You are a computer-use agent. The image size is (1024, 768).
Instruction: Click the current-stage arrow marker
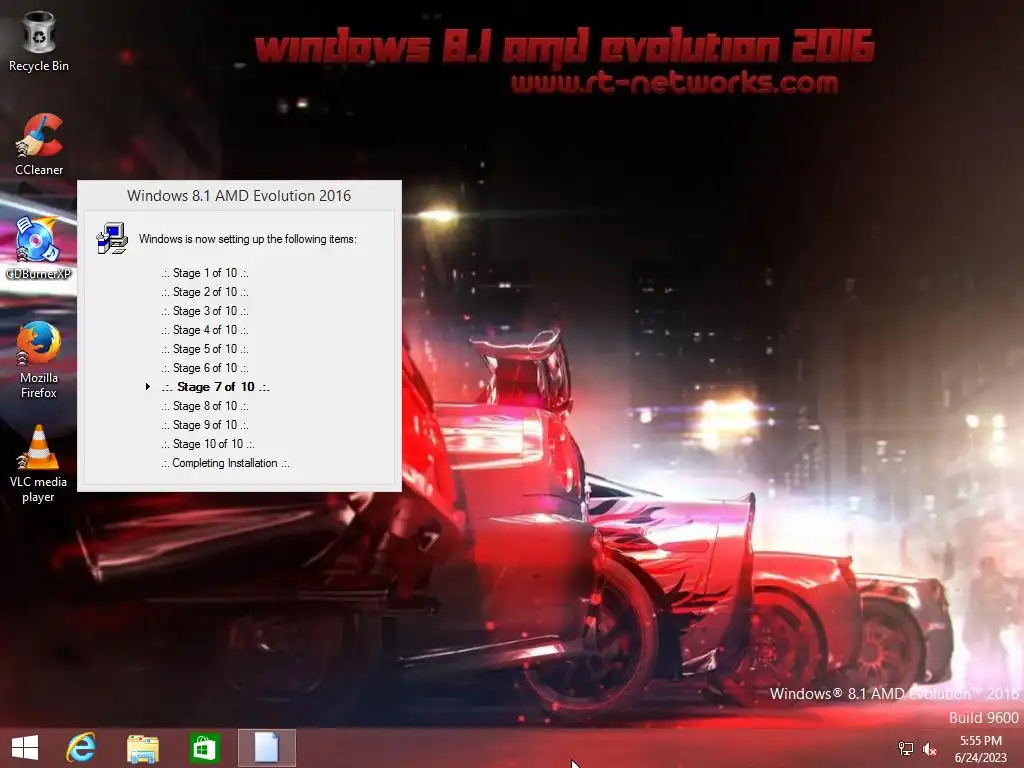click(x=148, y=387)
